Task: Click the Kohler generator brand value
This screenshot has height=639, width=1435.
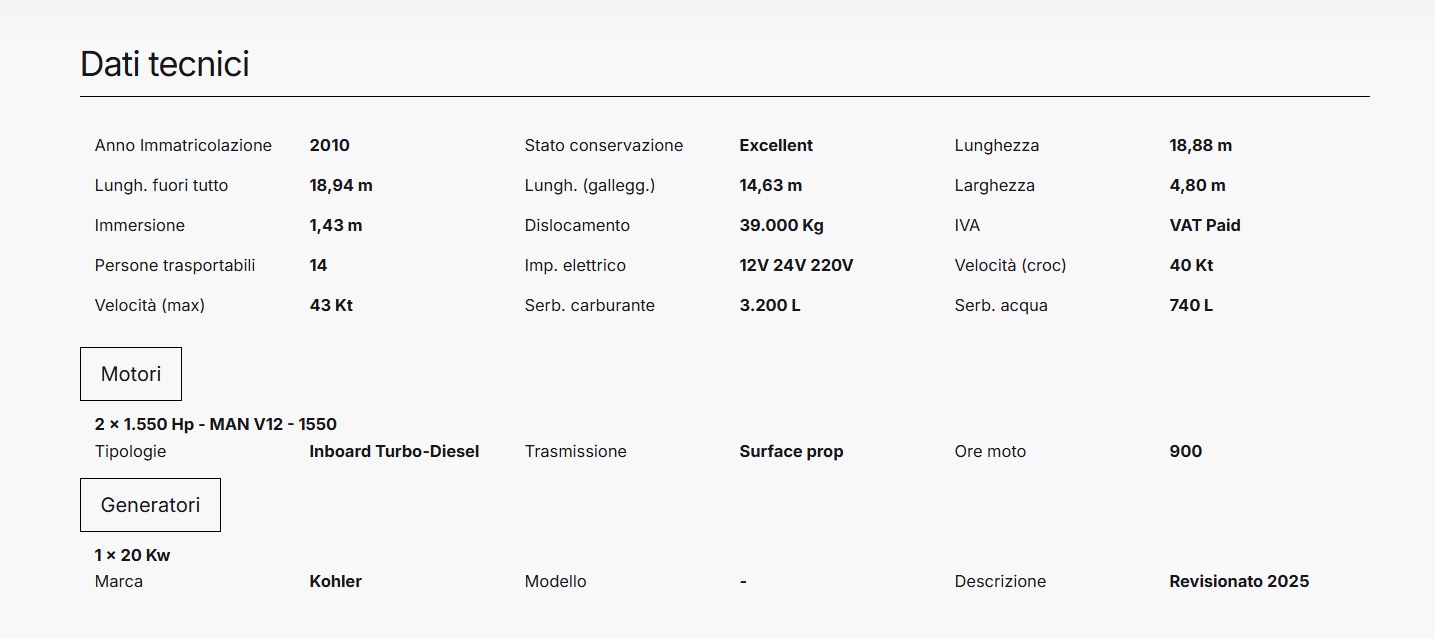Action: click(336, 581)
